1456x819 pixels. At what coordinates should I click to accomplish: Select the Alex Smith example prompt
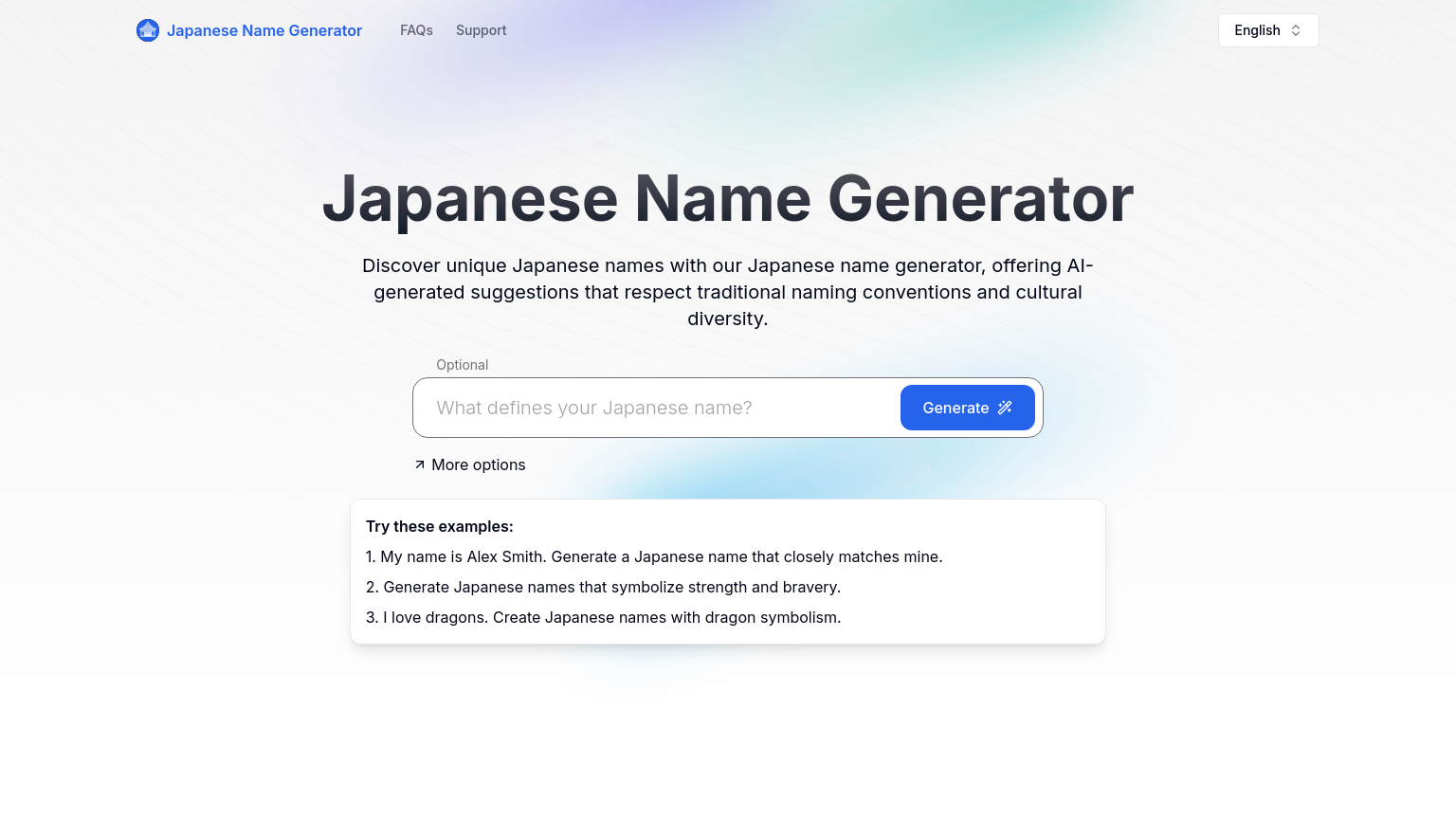point(653,556)
